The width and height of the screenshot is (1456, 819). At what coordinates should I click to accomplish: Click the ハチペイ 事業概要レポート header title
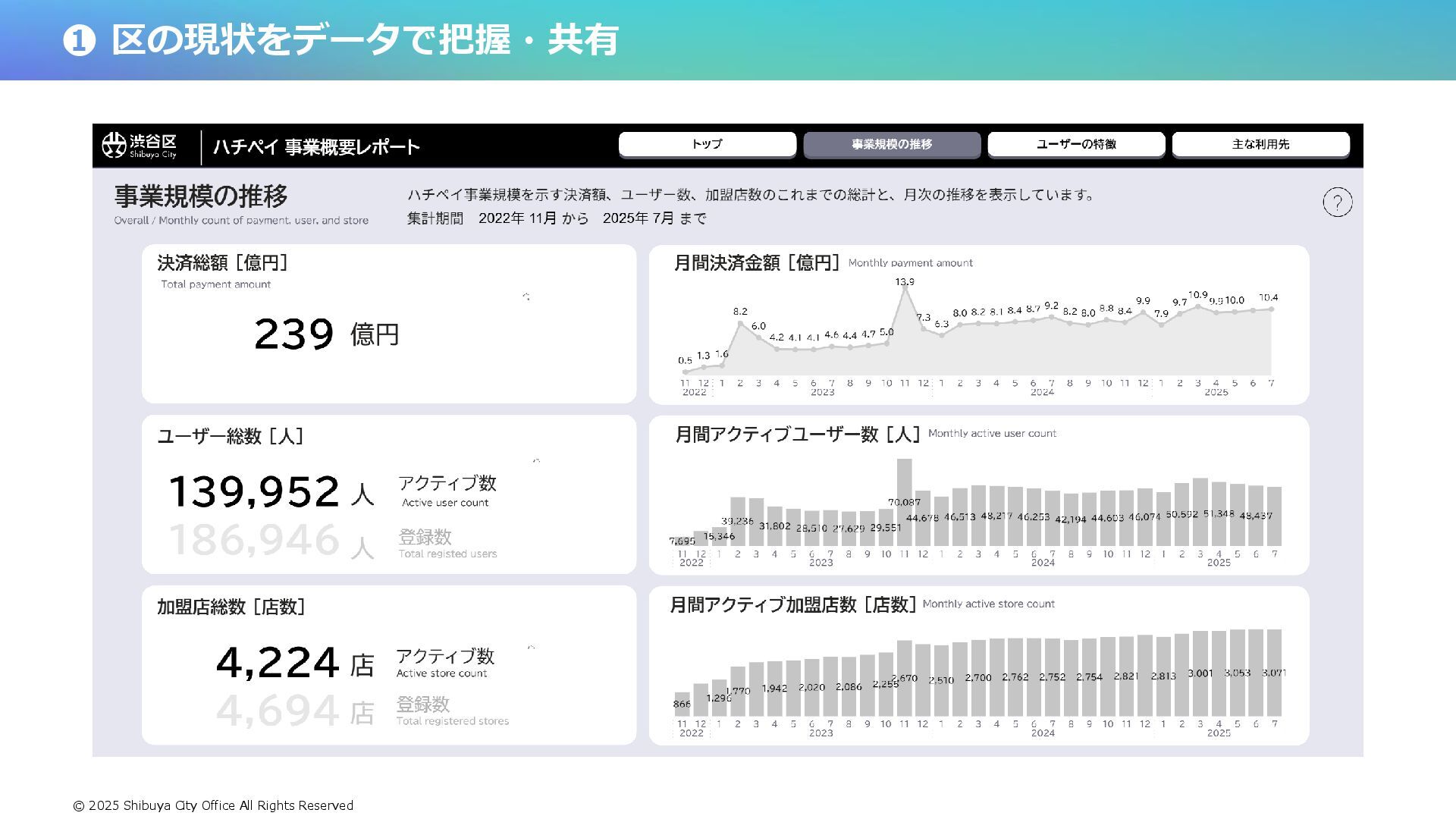pyautogui.click(x=316, y=147)
